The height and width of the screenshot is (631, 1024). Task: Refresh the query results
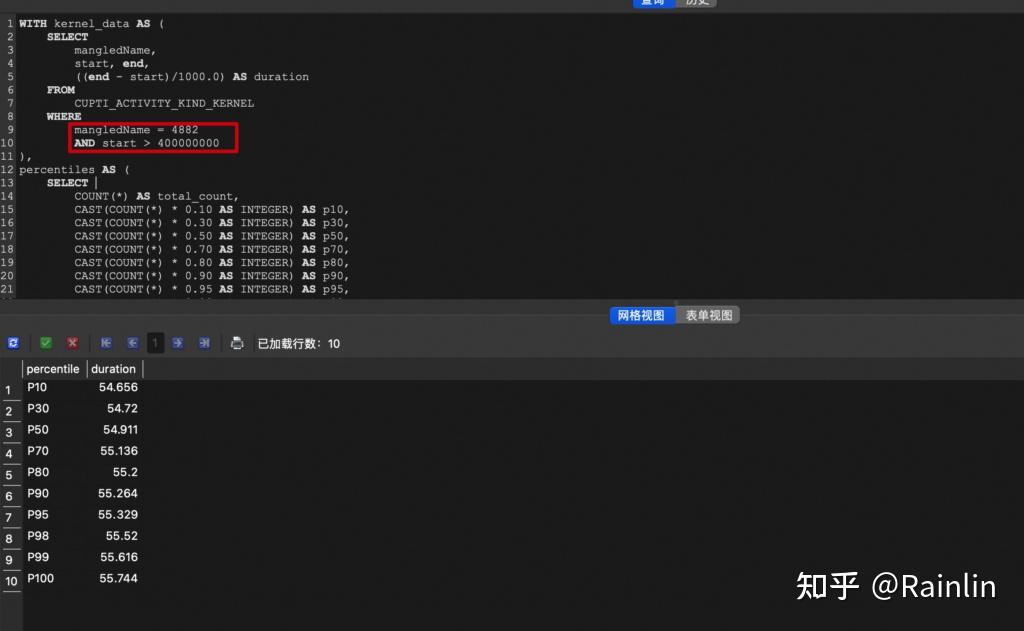click(x=13, y=342)
